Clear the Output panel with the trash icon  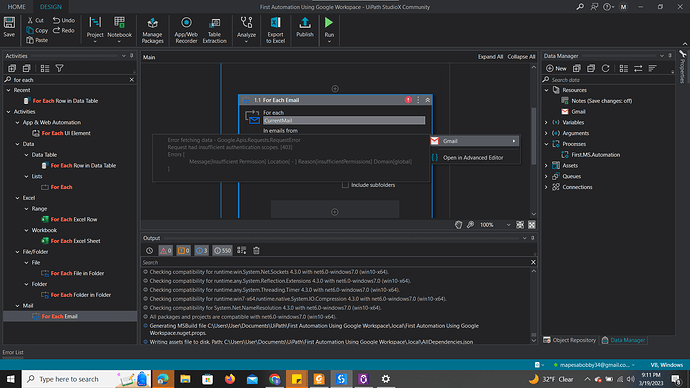(x=256, y=250)
